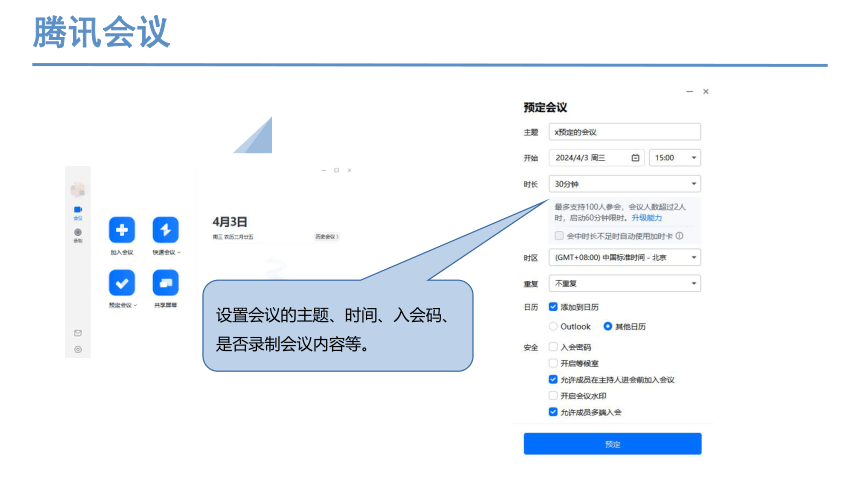This screenshot has height=484, width=860.
Task: Toggle 允许成员在主持人进会前加入会议 checkbox
Action: point(553,379)
